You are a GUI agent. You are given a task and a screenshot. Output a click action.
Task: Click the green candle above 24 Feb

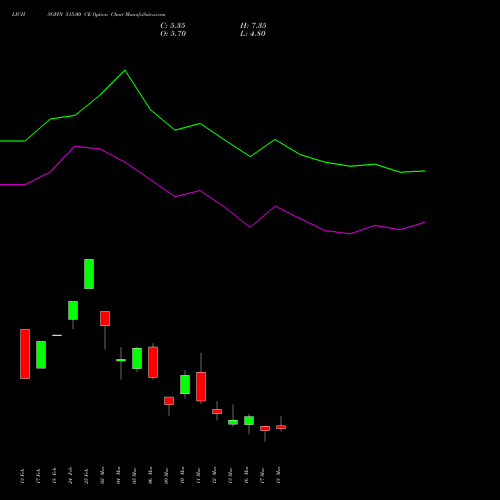(73, 310)
